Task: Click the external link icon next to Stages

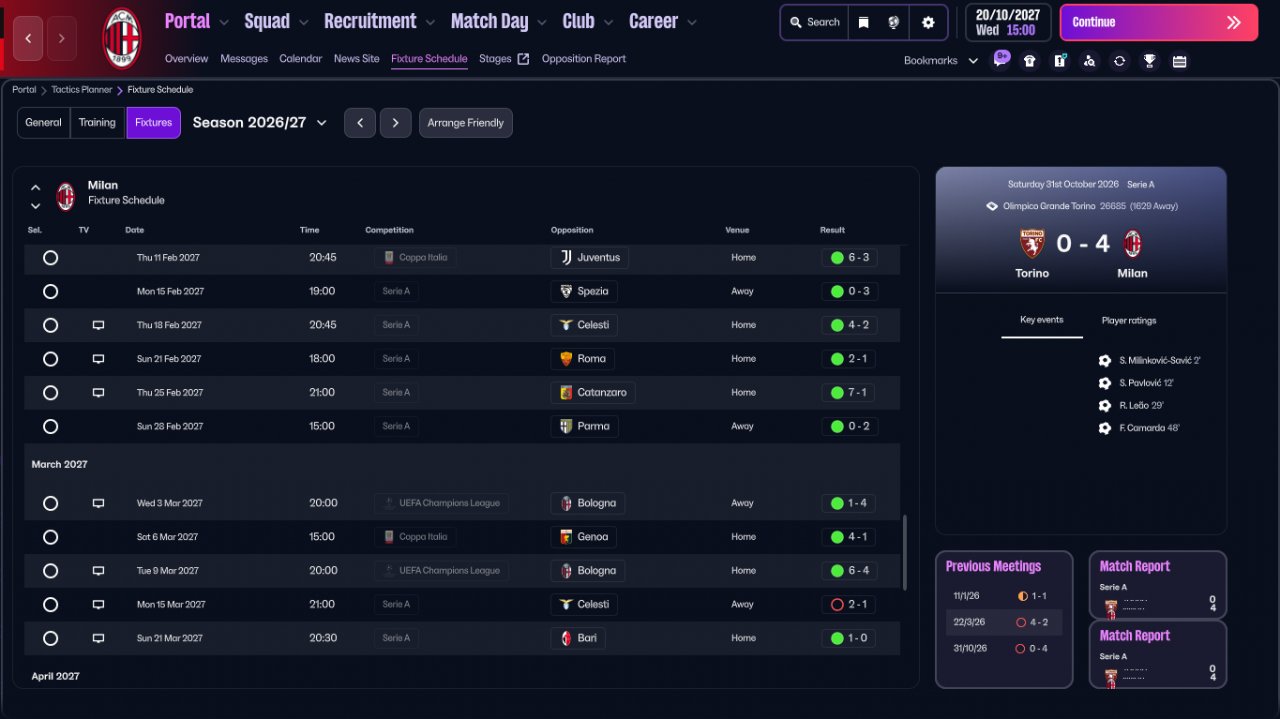Action: click(x=523, y=59)
